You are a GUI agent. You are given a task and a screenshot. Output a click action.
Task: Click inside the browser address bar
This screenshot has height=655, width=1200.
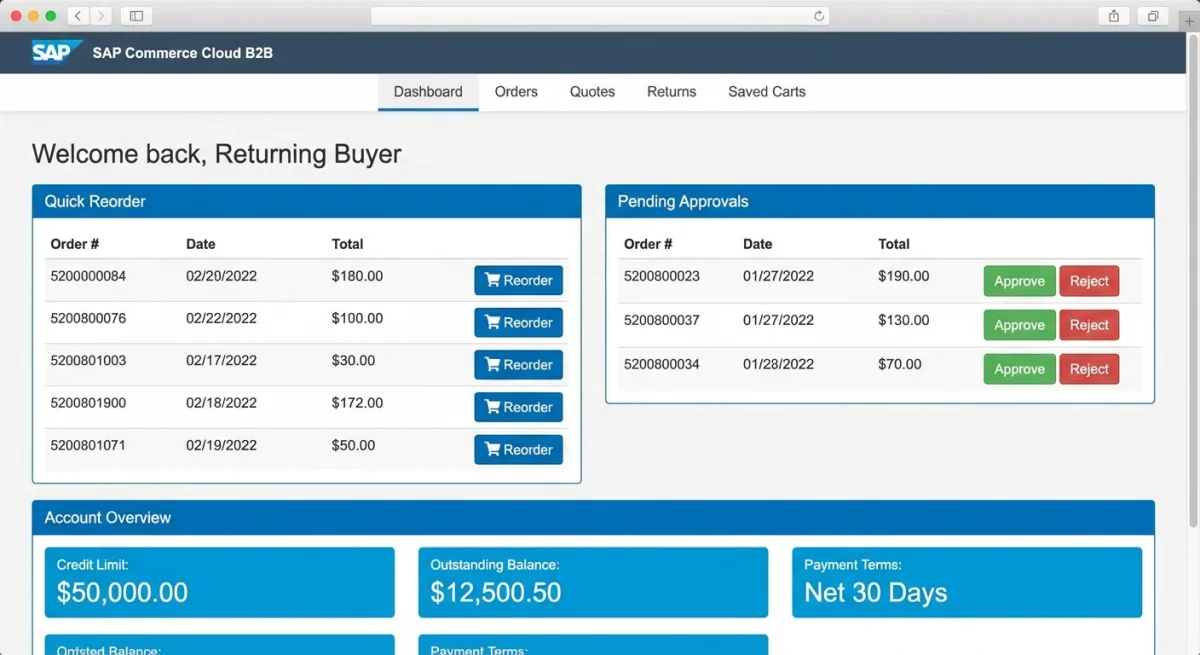pyautogui.click(x=600, y=16)
